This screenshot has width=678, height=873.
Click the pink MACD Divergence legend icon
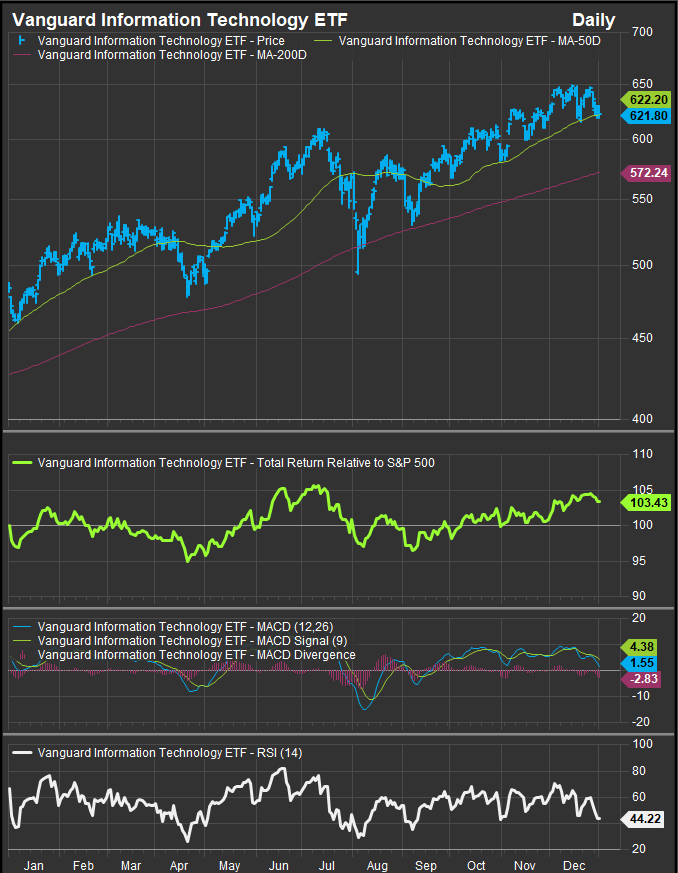[22, 655]
